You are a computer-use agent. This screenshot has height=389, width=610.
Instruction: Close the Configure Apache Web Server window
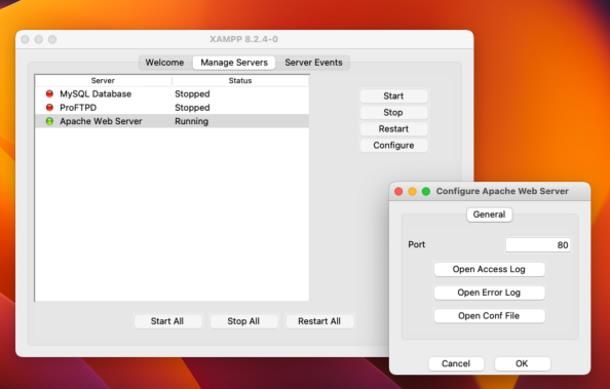tap(398, 191)
